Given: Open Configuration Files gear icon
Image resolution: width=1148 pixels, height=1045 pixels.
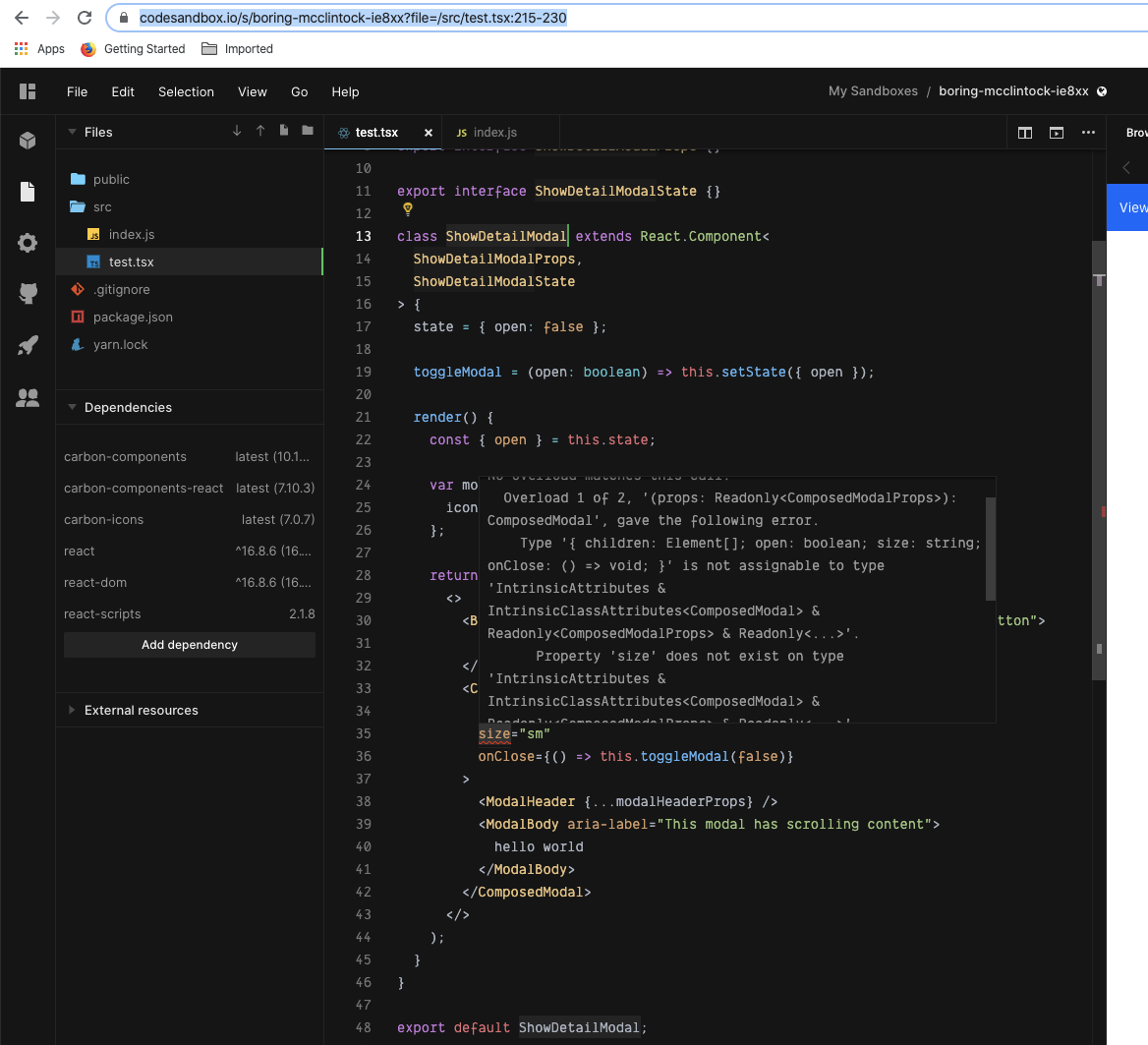Looking at the screenshot, I should [x=28, y=243].
